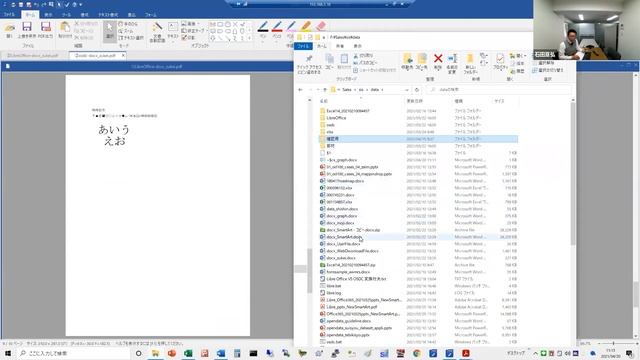640x360 pixels.
Task: Click the red X Delete icon in Explorer
Action: [438, 59]
